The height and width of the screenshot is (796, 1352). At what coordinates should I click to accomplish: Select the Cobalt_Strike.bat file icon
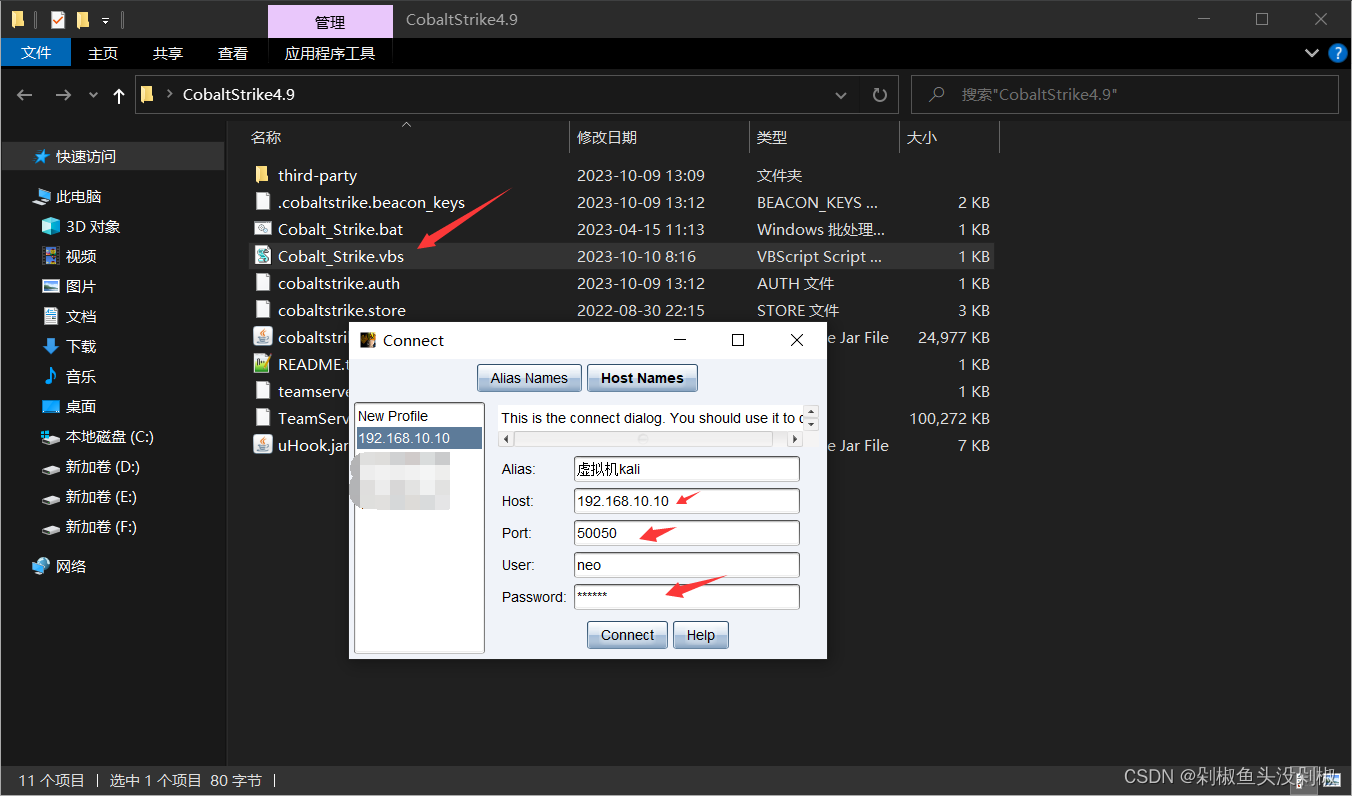click(x=262, y=229)
